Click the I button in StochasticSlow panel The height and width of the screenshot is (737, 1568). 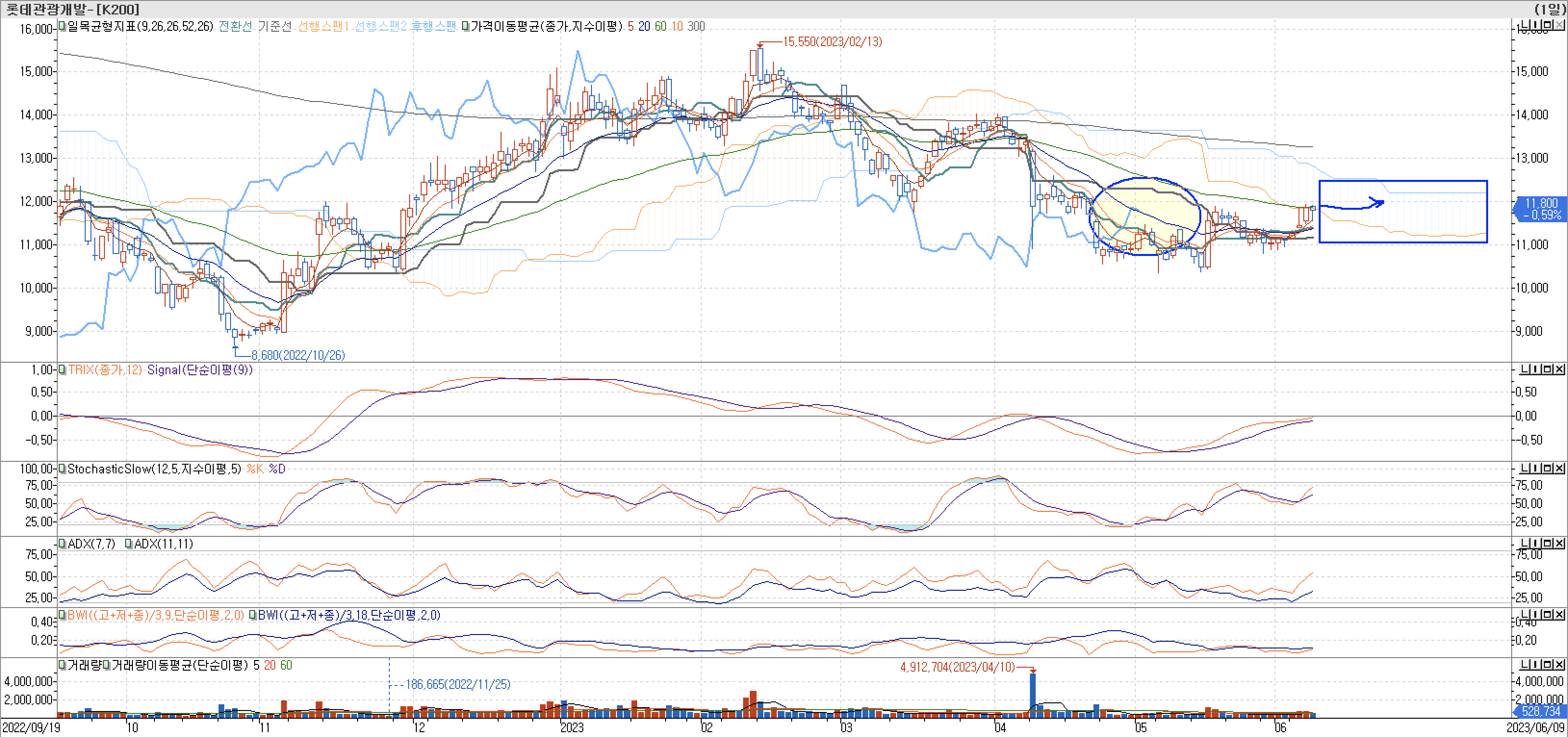1536,468
